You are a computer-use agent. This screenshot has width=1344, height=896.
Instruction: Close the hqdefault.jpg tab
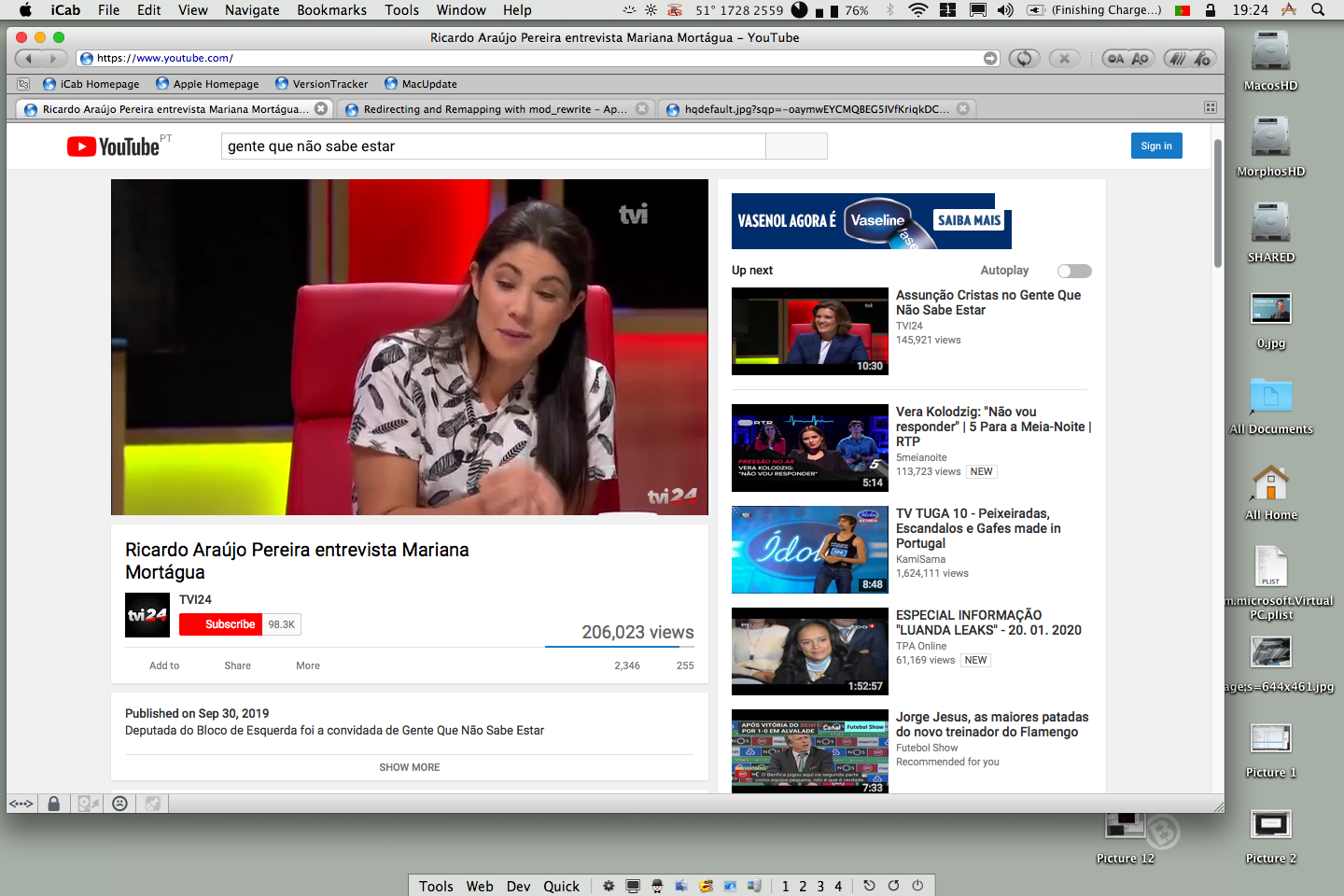(962, 108)
